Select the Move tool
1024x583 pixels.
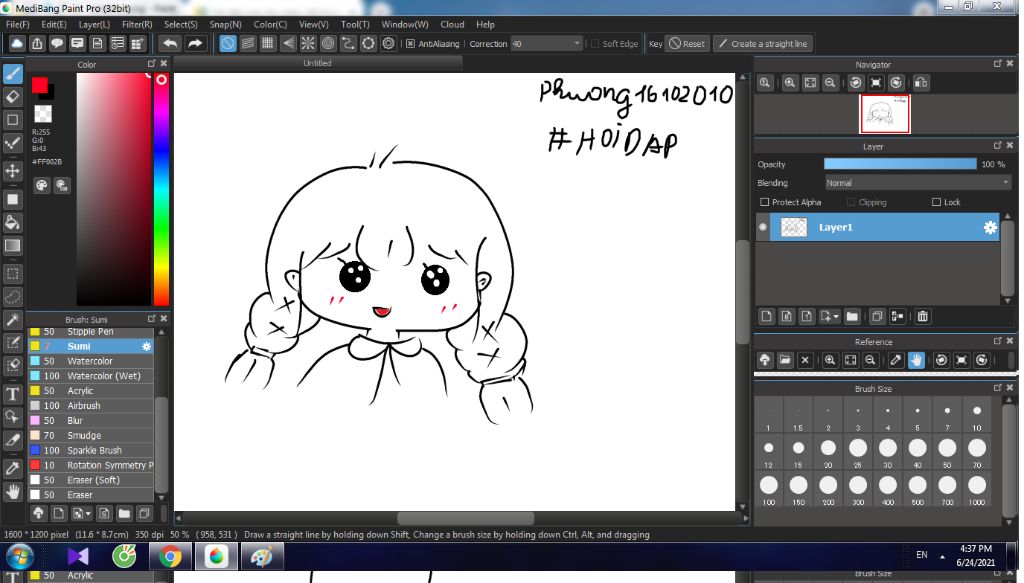(12, 171)
